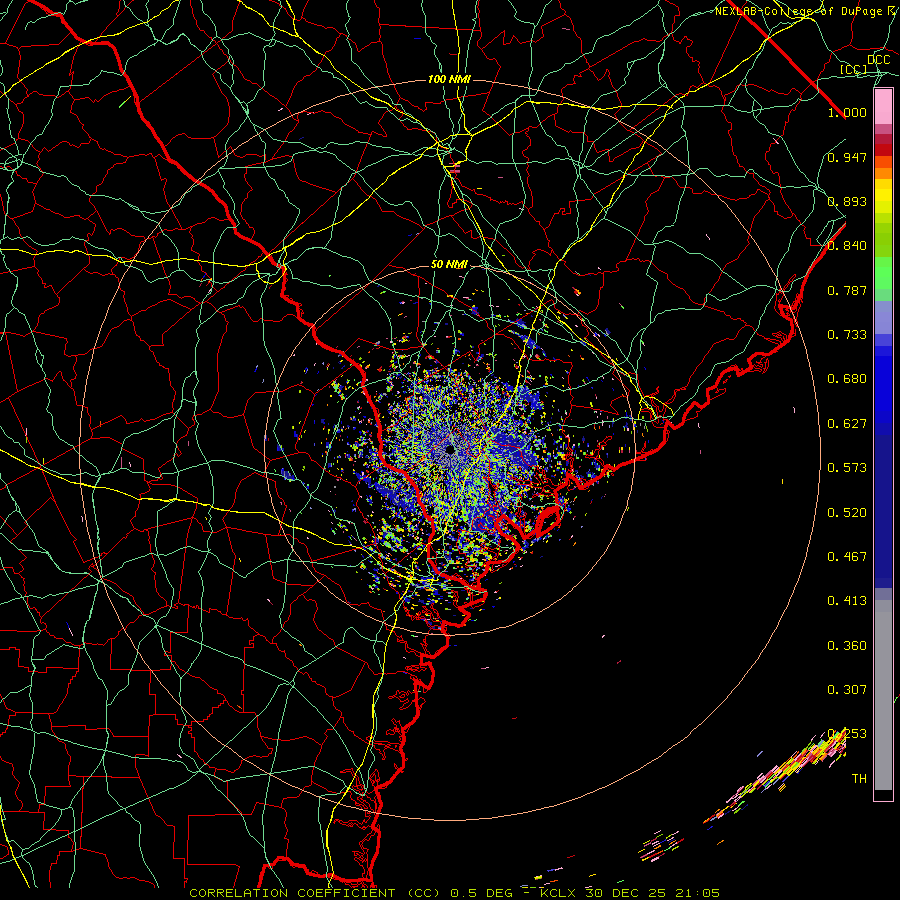The width and height of the screenshot is (900, 900).
Task: Click the 0.573 scale value
Action: pos(847,468)
